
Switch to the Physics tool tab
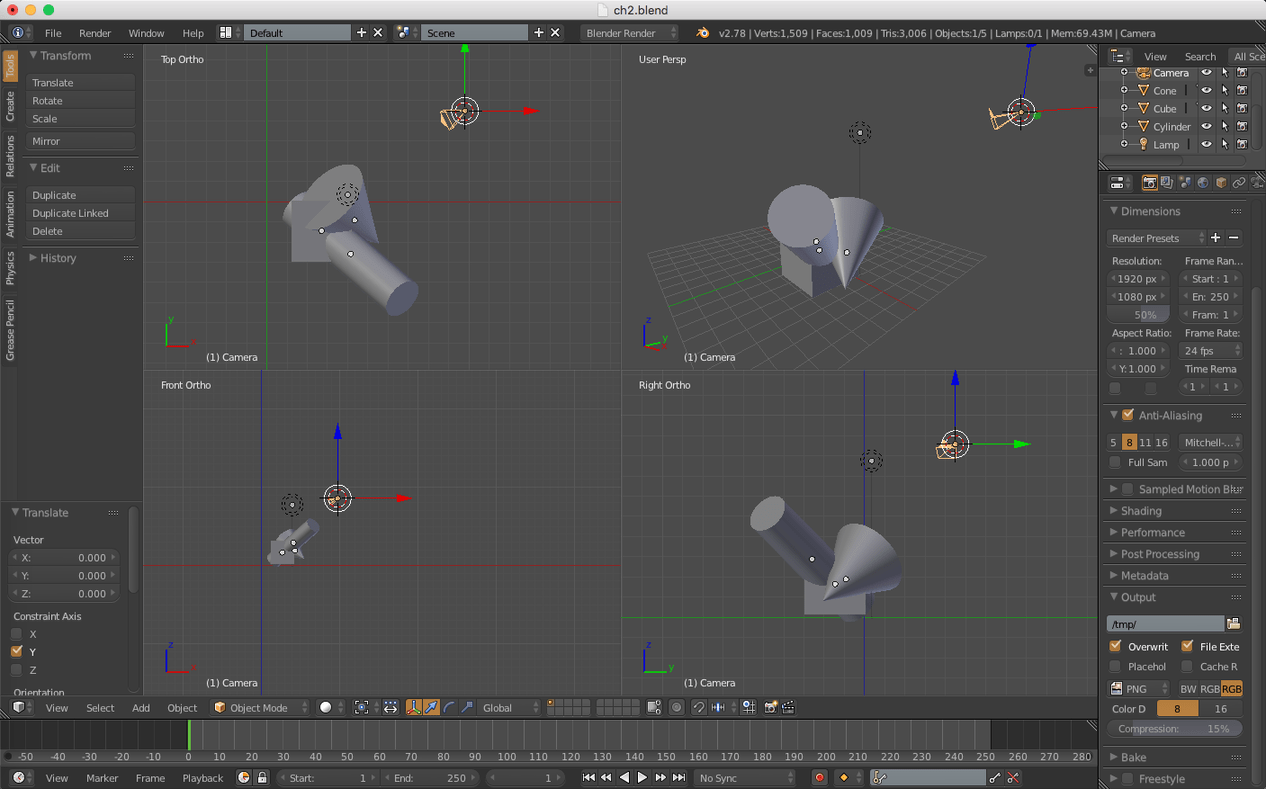(x=10, y=268)
